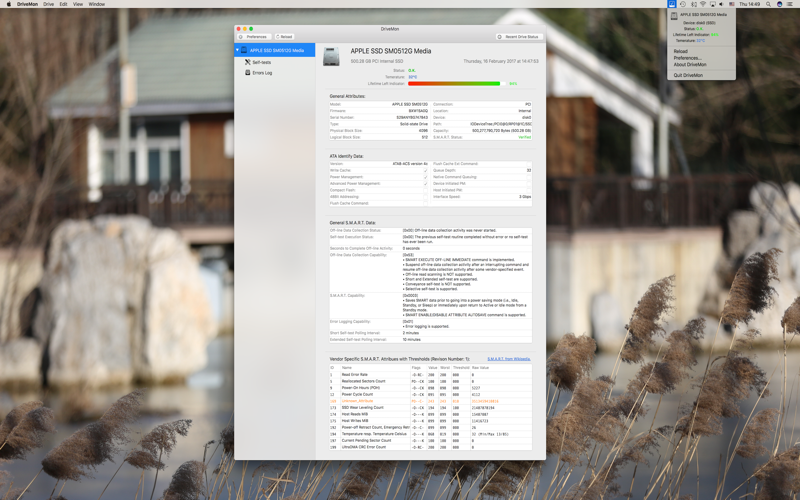
Task: Click the Interface Speed 3 Gbps value
Action: click(x=525, y=197)
